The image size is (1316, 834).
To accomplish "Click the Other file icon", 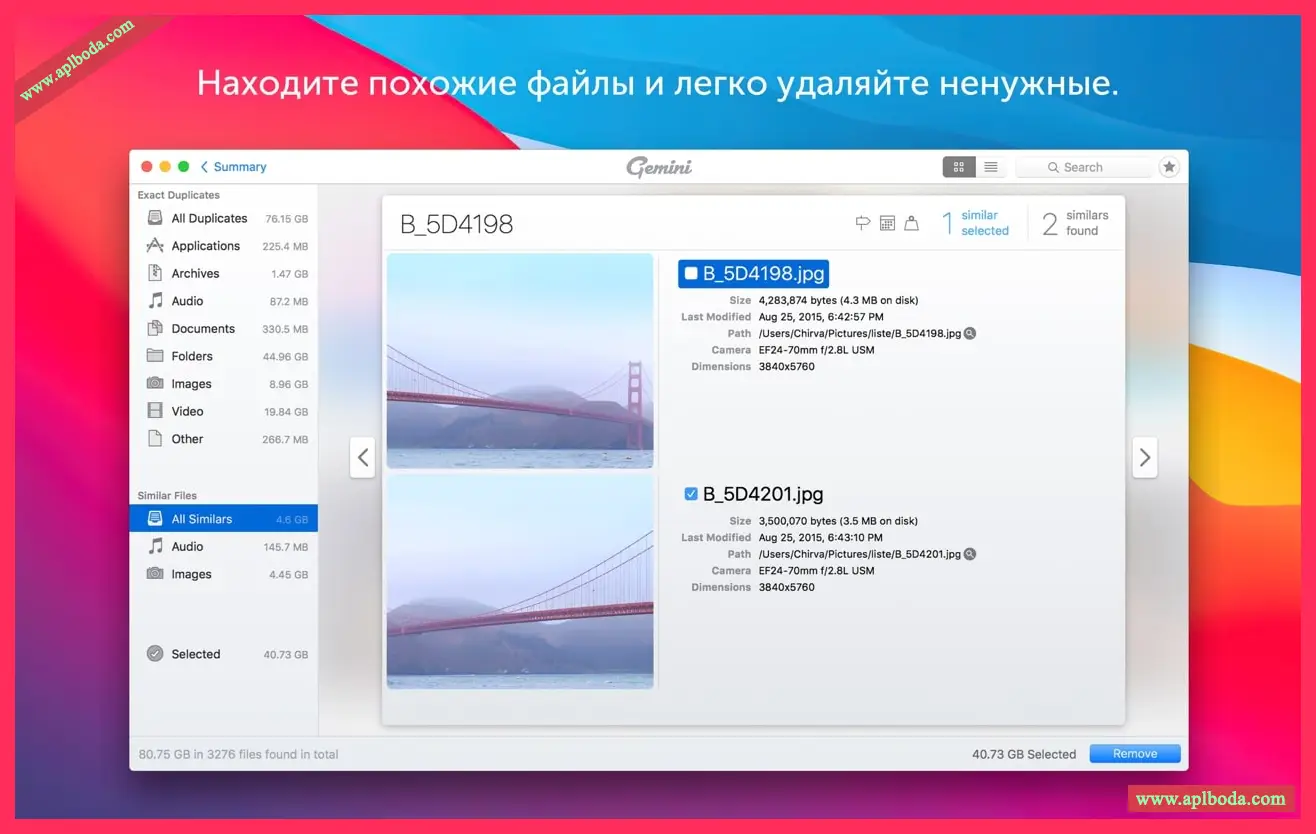I will [155, 438].
